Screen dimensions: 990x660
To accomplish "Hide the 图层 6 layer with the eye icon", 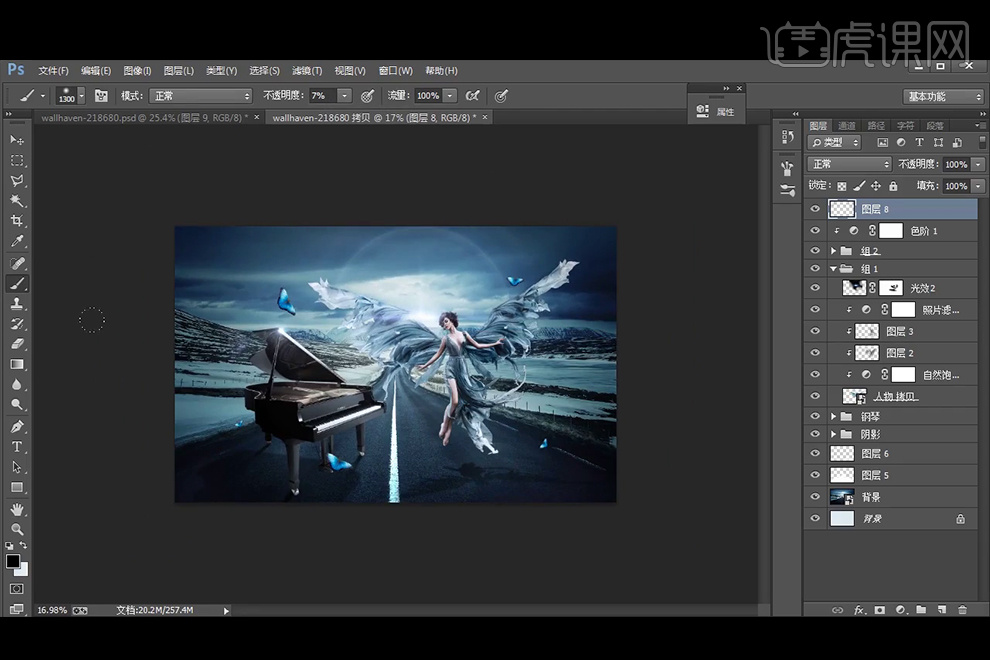I will pyautogui.click(x=815, y=454).
